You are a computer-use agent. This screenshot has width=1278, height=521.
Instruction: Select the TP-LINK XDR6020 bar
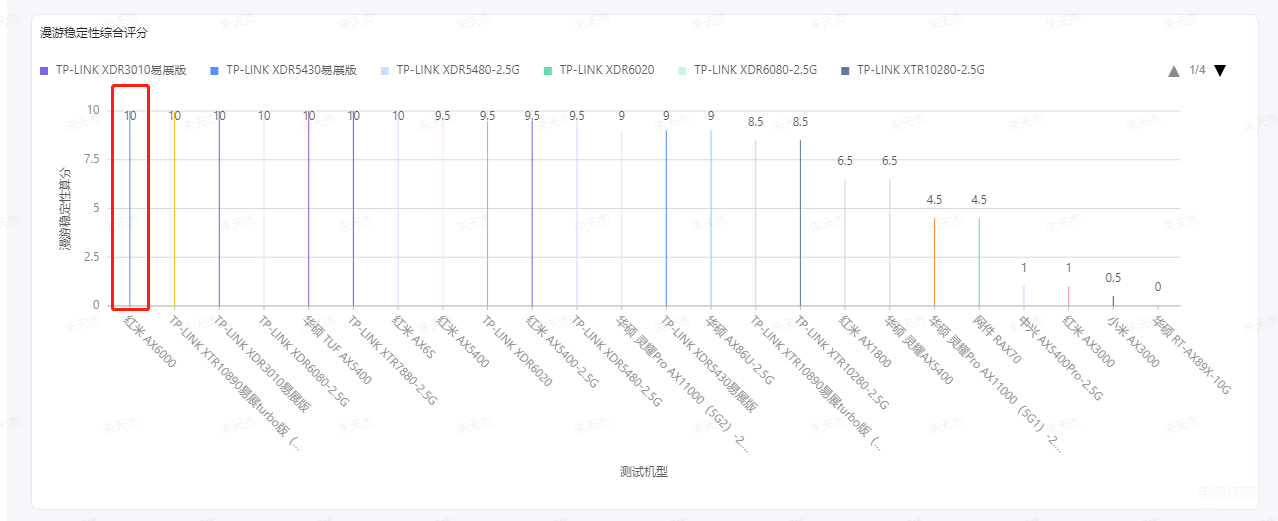pyautogui.click(x=487, y=212)
